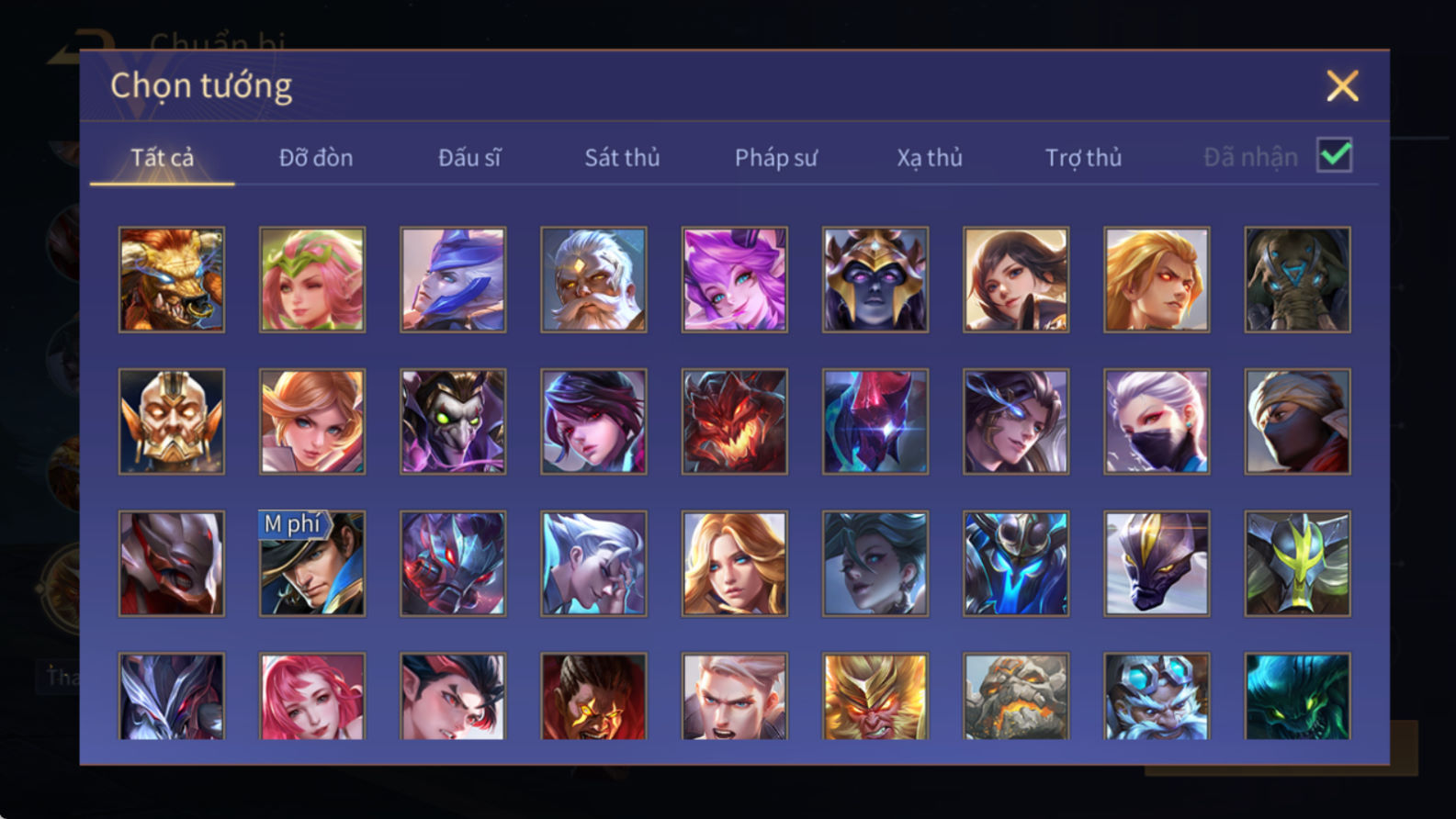1456x819 pixels.
Task: Choose the masked white-haired ninja girl
Action: pyautogui.click(x=1157, y=421)
